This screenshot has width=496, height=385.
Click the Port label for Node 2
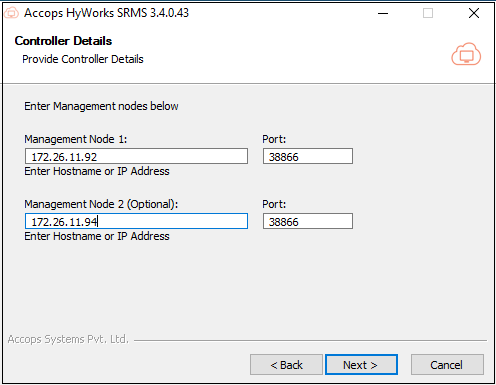[x=274, y=204]
